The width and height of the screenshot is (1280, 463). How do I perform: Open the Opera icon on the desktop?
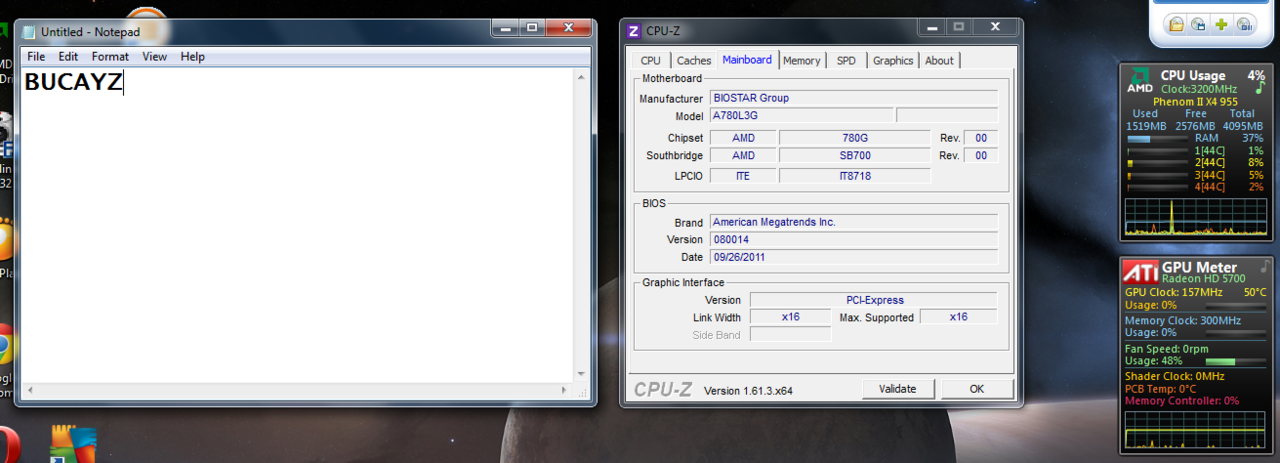point(8,445)
